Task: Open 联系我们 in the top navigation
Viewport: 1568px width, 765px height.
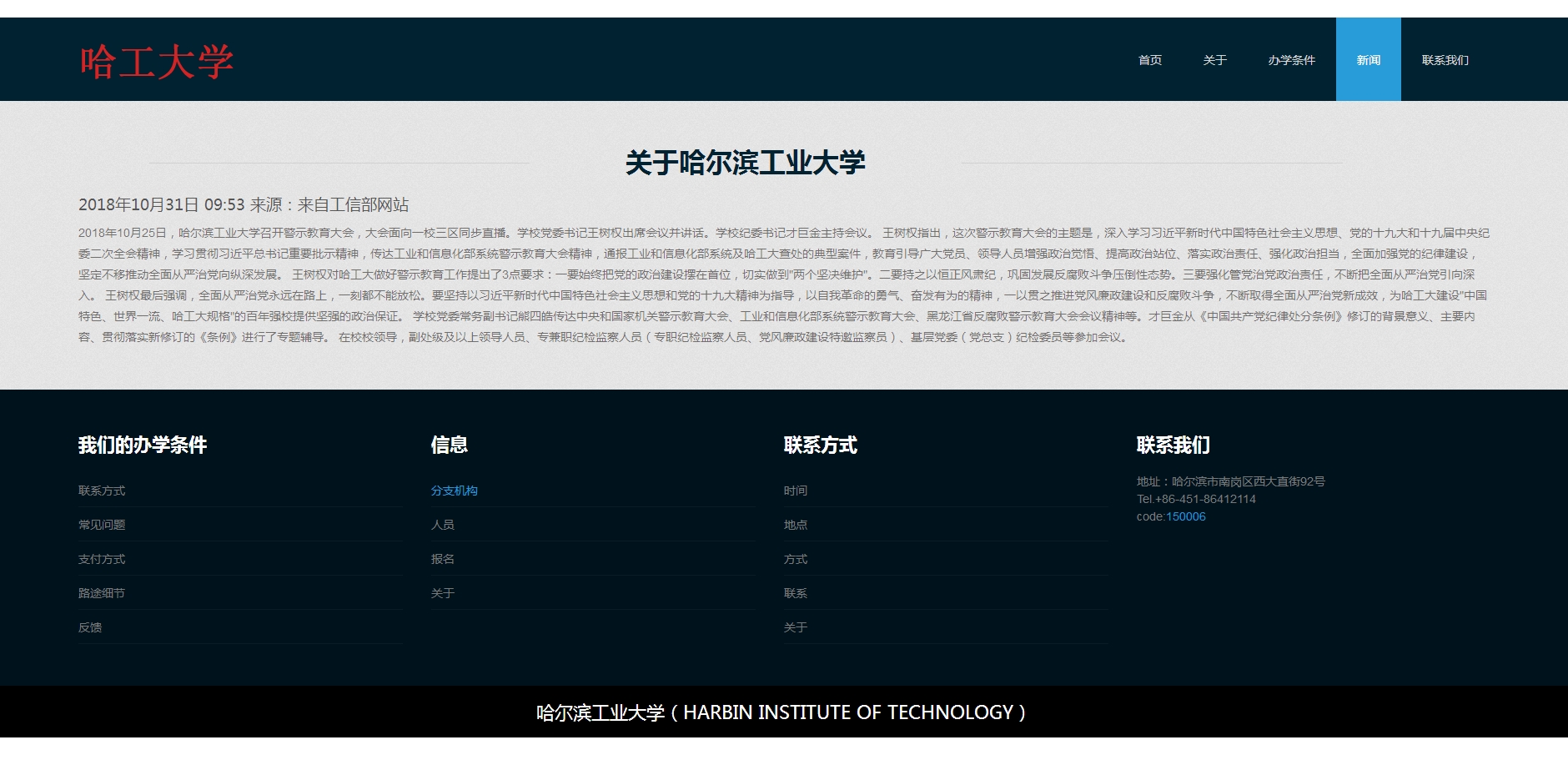Action: tap(1445, 60)
